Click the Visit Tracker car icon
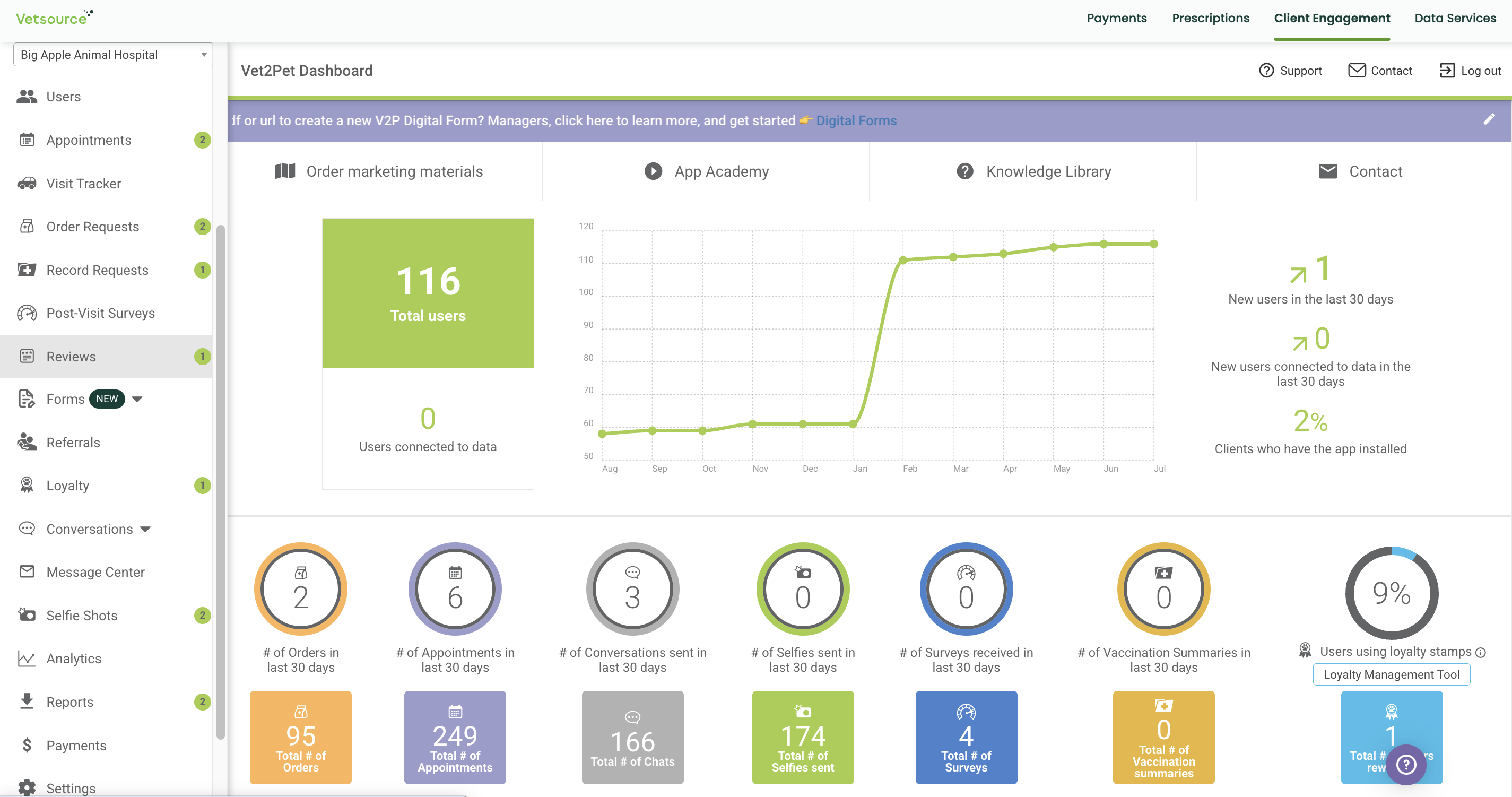 [27, 183]
